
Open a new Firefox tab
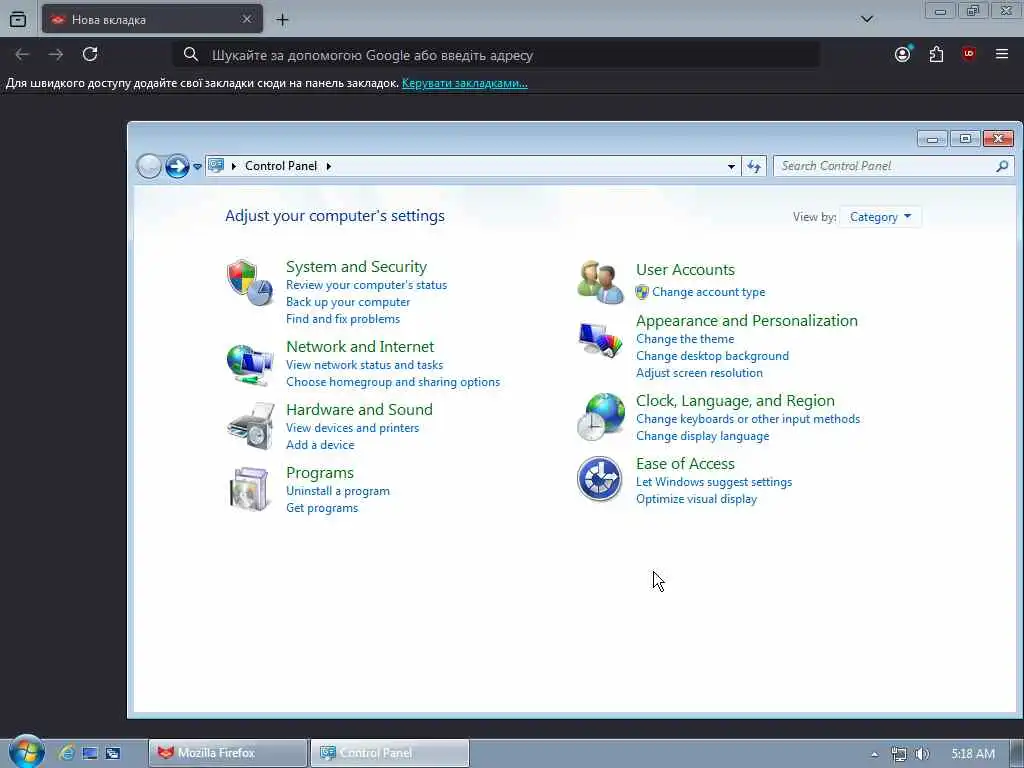click(282, 20)
